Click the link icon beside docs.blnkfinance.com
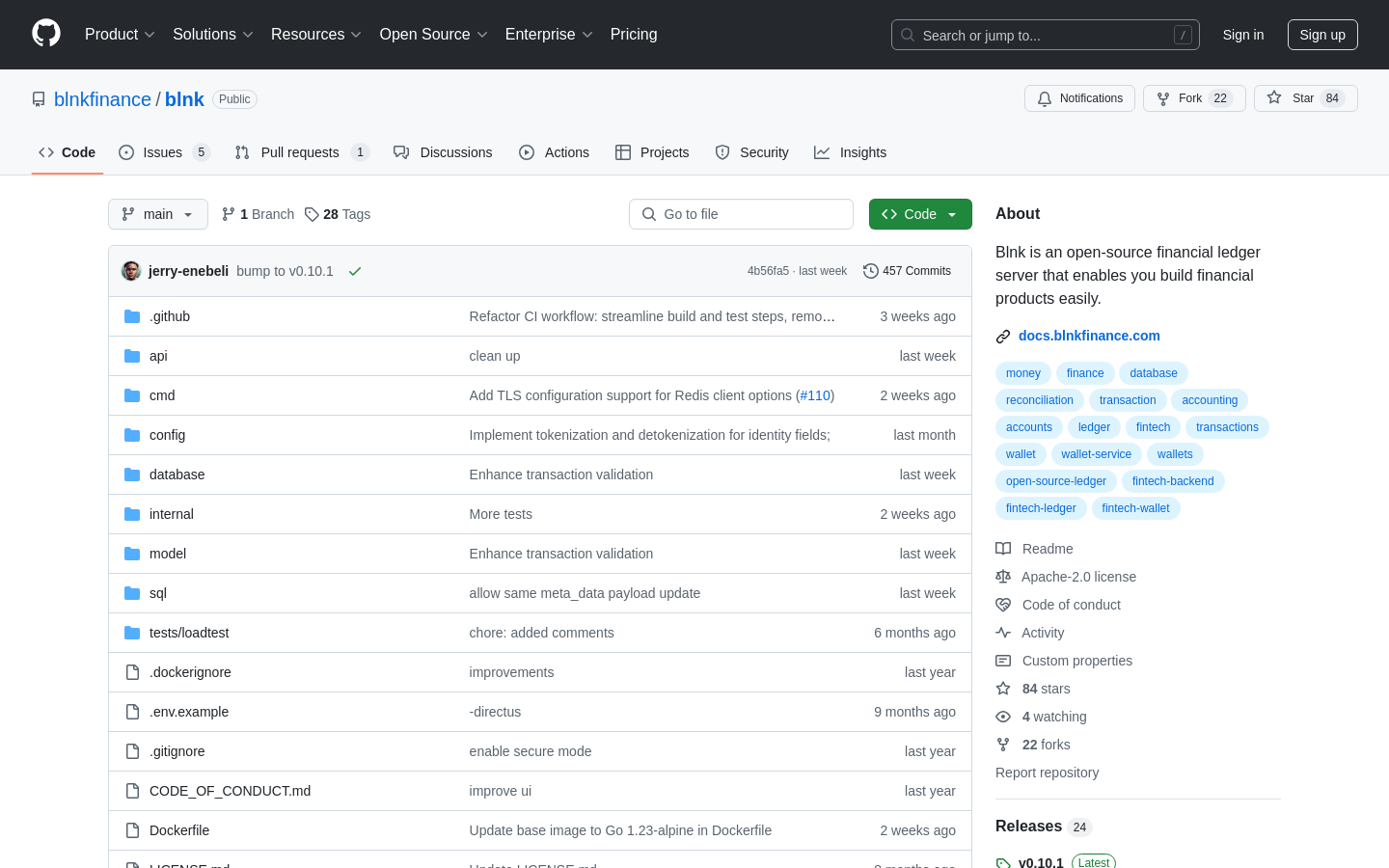Image resolution: width=1389 pixels, height=868 pixels. click(1003, 337)
